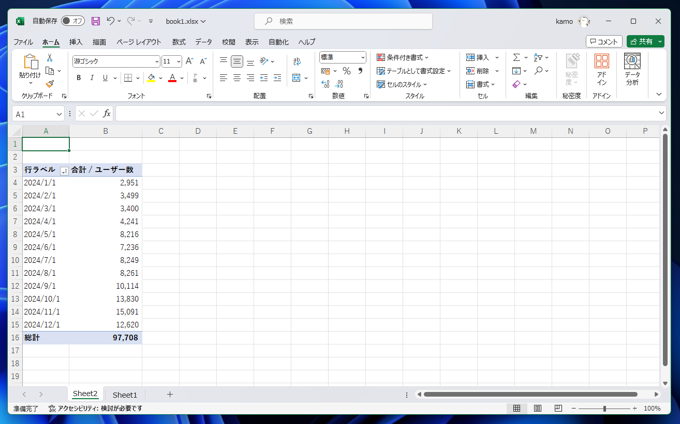This screenshot has height=424, width=680.
Task: Toggle middle vertical alignment
Action: (237, 62)
